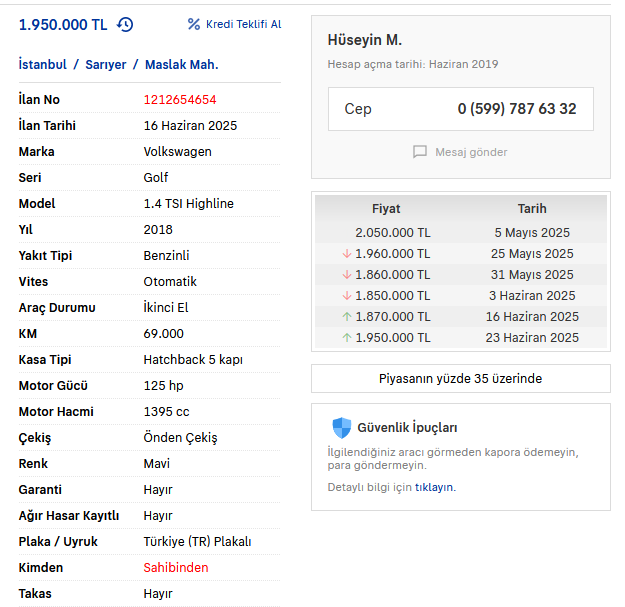Click the Golf series value

[156, 178]
